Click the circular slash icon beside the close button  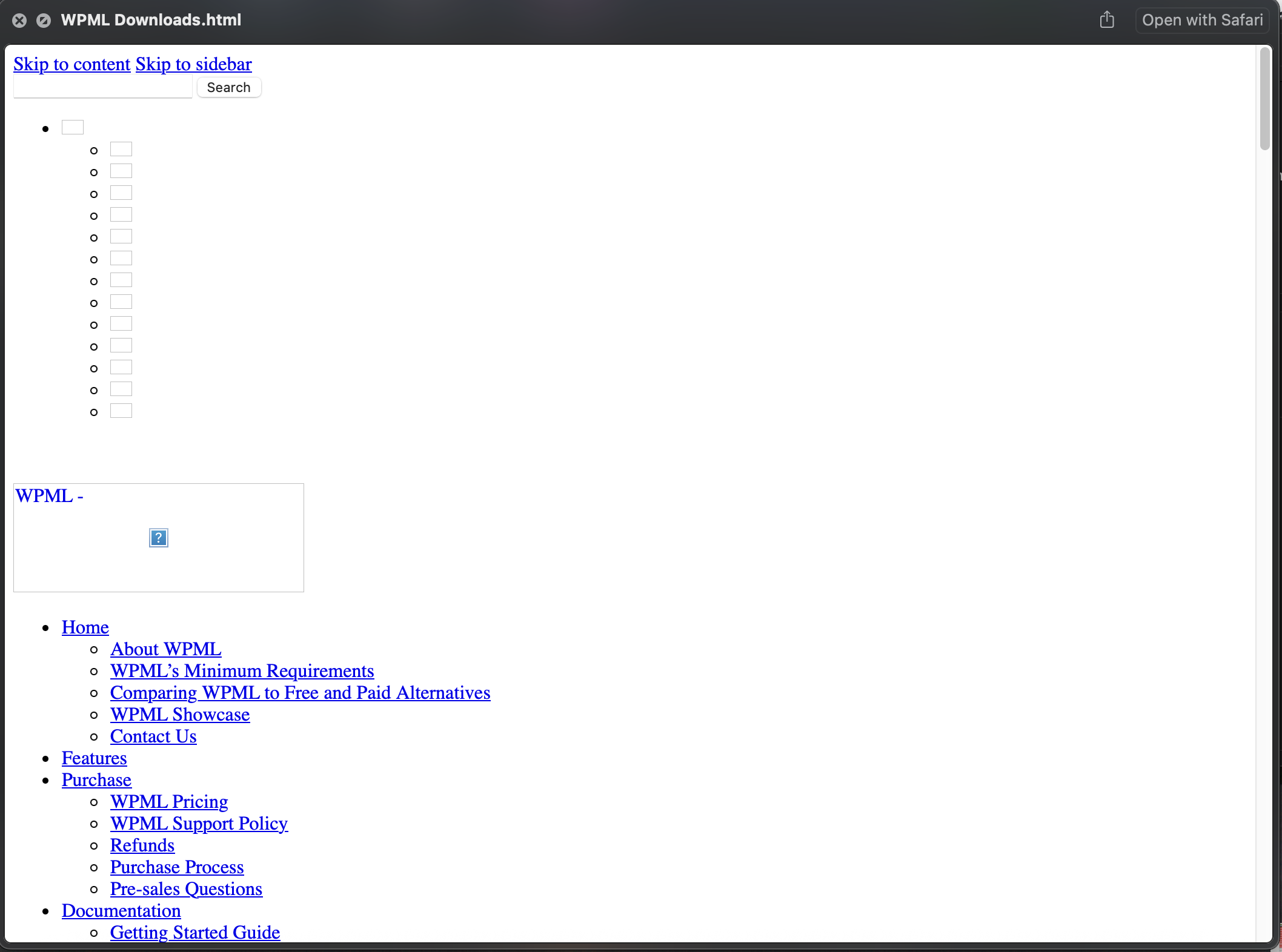coord(44,21)
